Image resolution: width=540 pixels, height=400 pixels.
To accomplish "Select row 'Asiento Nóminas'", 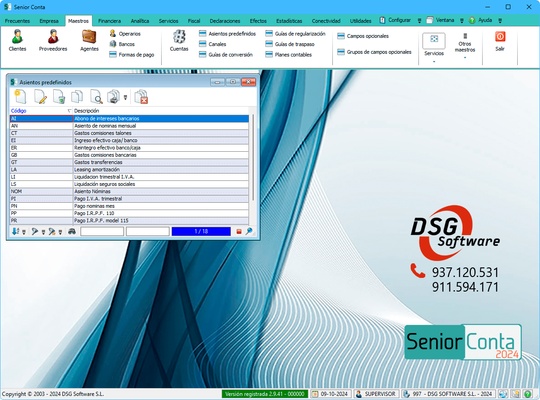I will 129,191.
